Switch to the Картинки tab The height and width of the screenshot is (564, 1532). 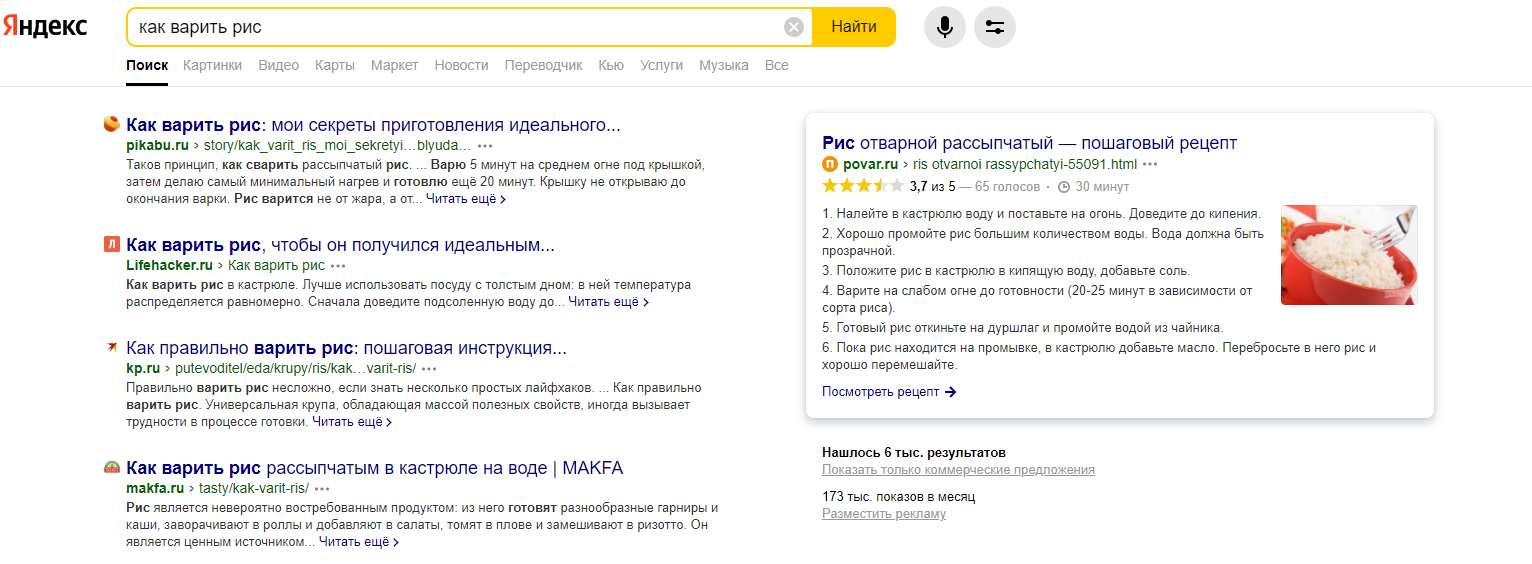tap(212, 65)
